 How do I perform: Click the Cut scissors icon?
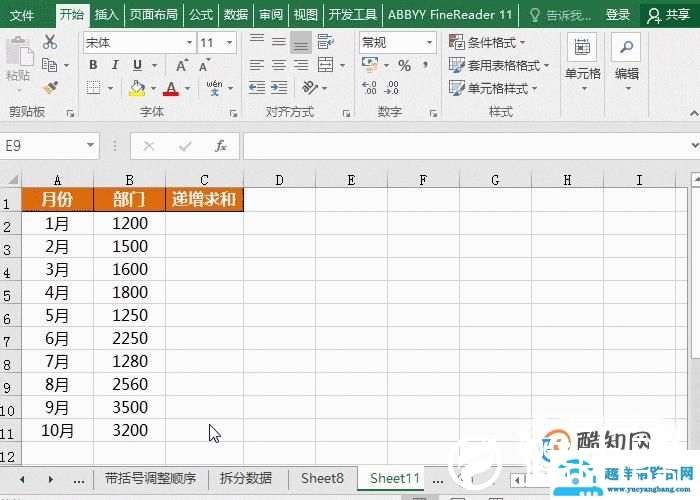(50, 42)
